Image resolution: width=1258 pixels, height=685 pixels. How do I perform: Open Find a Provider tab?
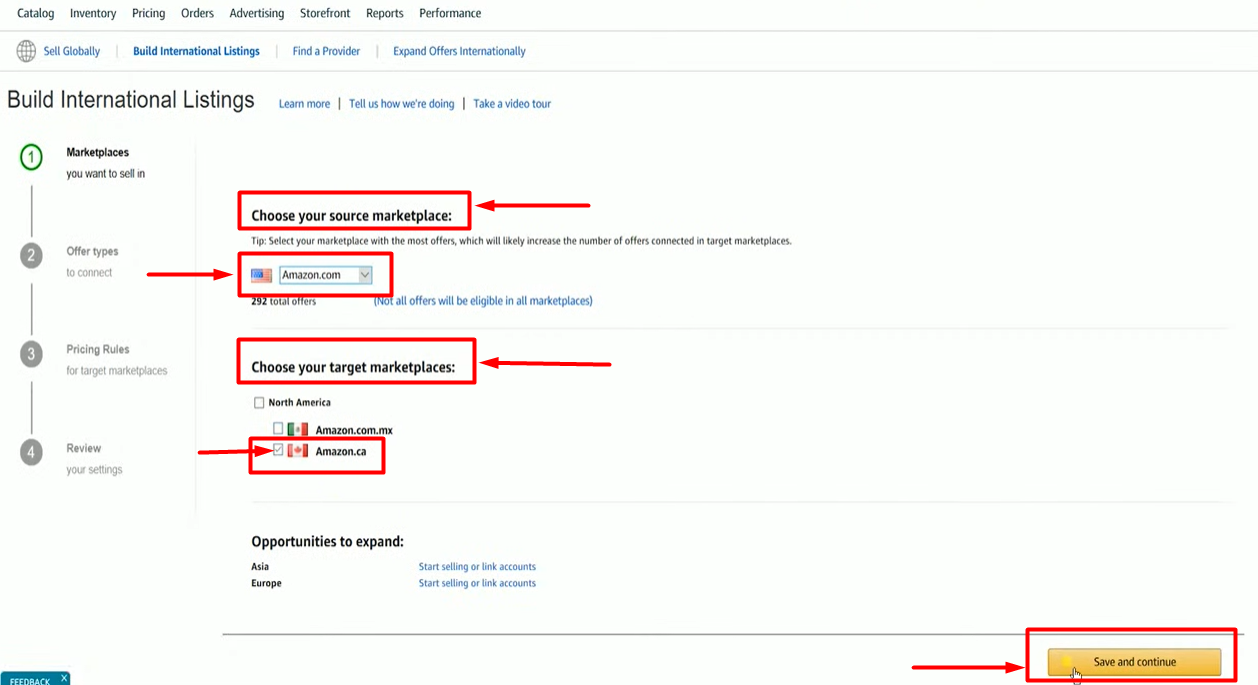pos(326,51)
